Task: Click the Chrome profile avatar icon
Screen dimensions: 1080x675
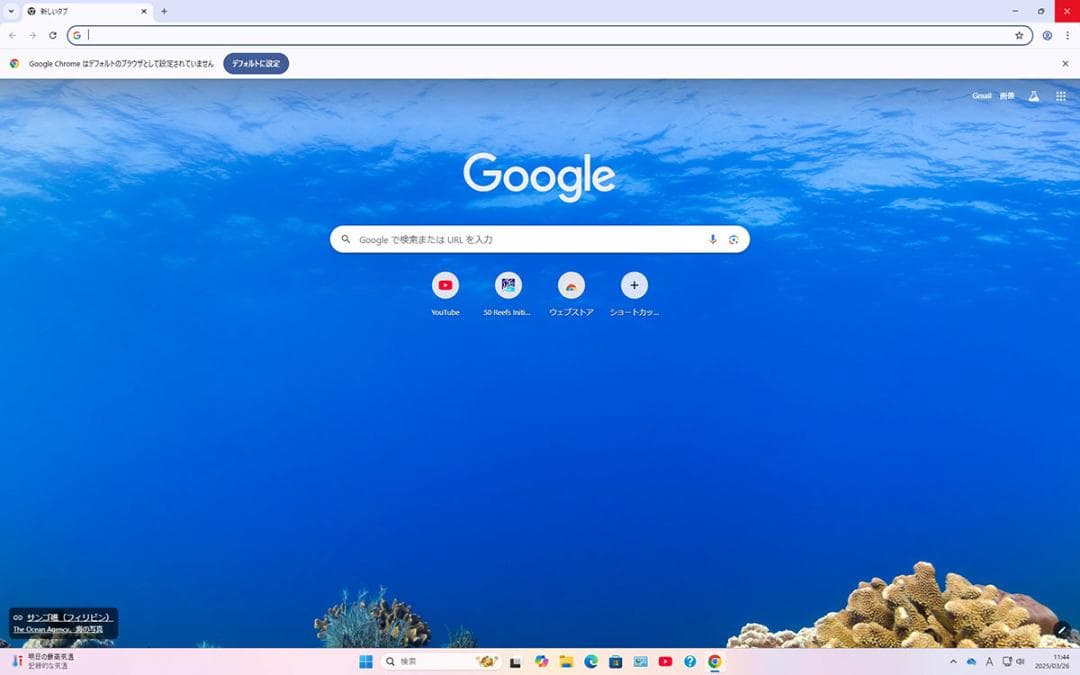Action: pyautogui.click(x=1047, y=35)
